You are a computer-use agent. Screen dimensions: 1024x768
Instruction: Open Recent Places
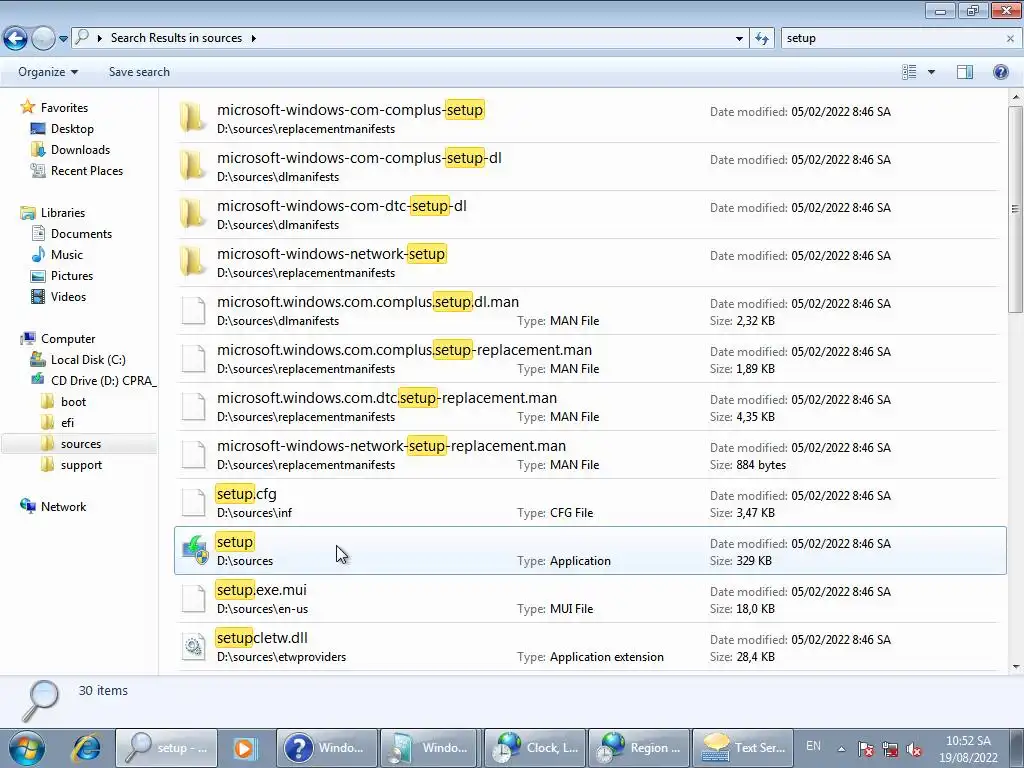[x=87, y=170]
